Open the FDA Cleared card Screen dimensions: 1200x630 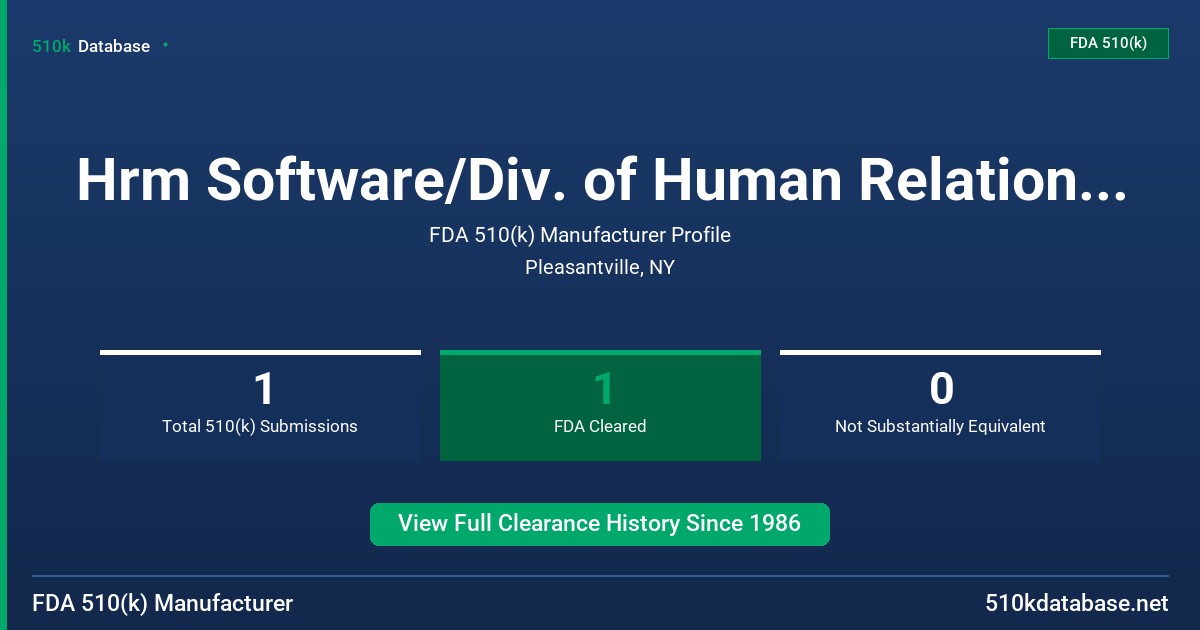pyautogui.click(x=600, y=406)
